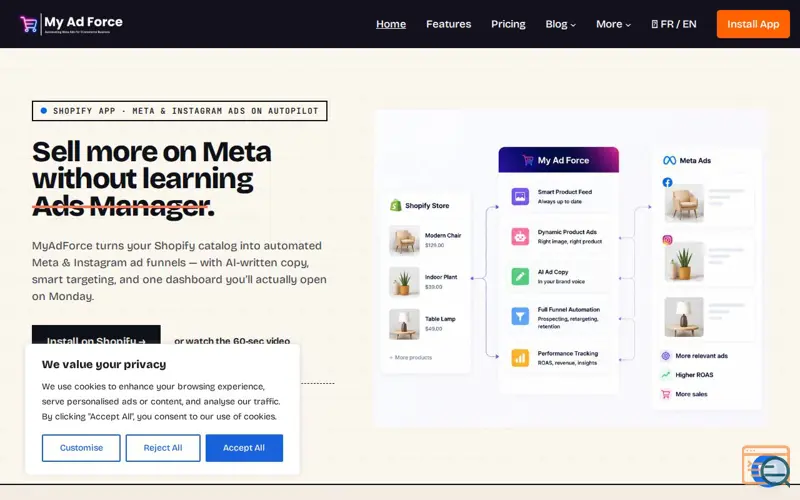Click the AI Ad Copy green pencil icon
Viewport: 800px width, 500px height.
click(x=520, y=277)
